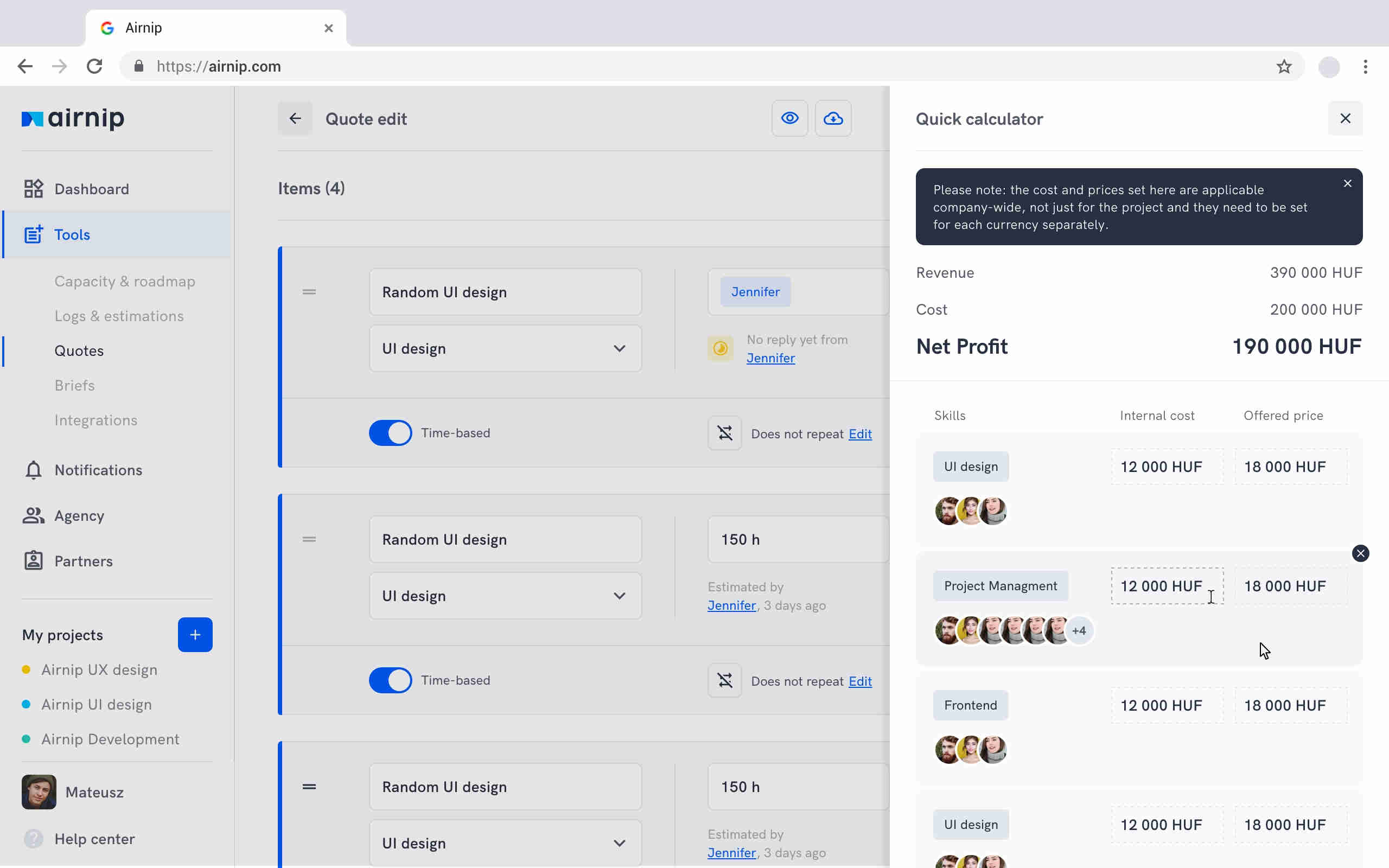1389x868 pixels.
Task: Bookmark this page with the star icon
Action: click(1284, 67)
